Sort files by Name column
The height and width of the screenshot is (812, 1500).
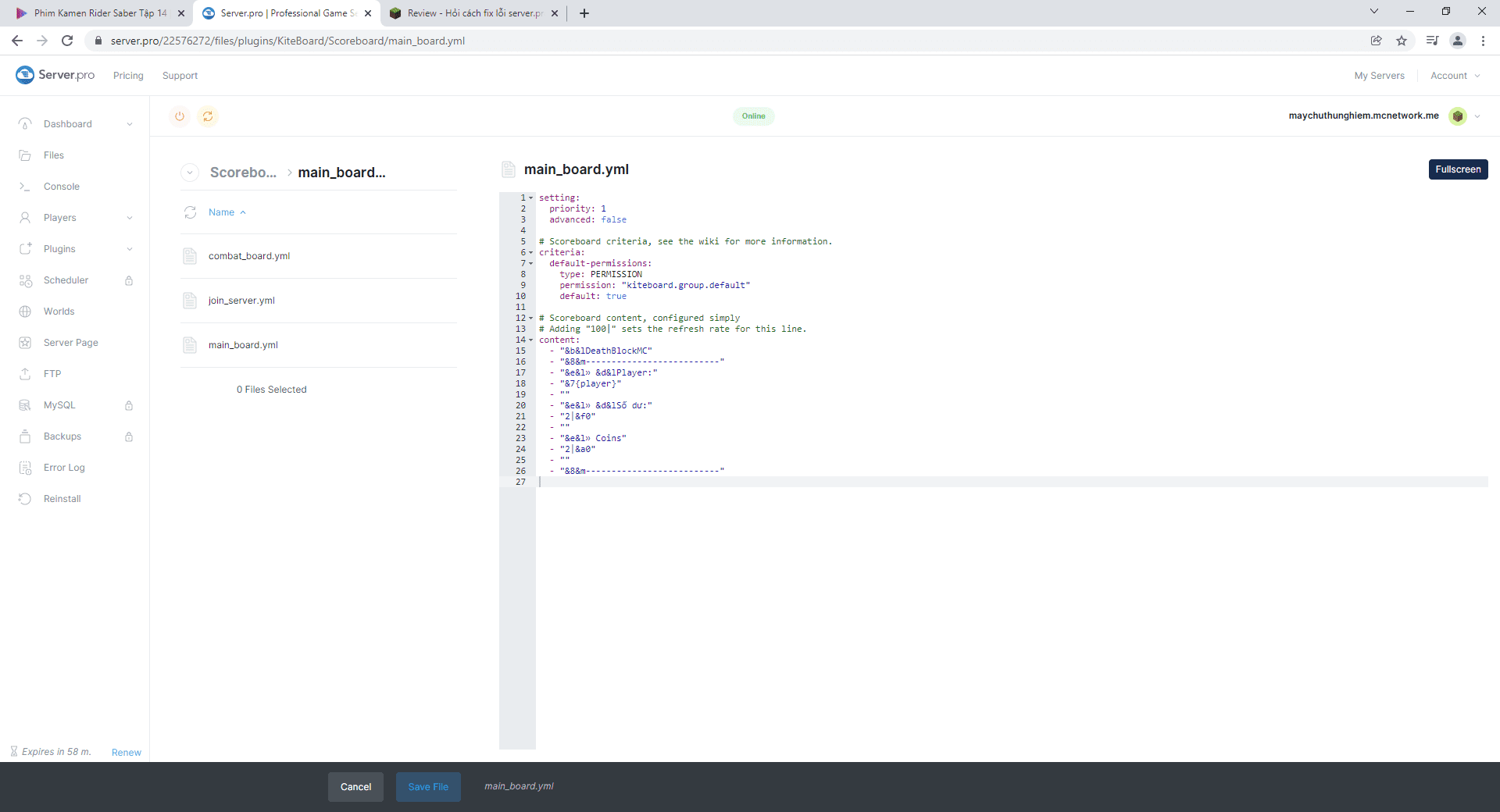(x=222, y=212)
